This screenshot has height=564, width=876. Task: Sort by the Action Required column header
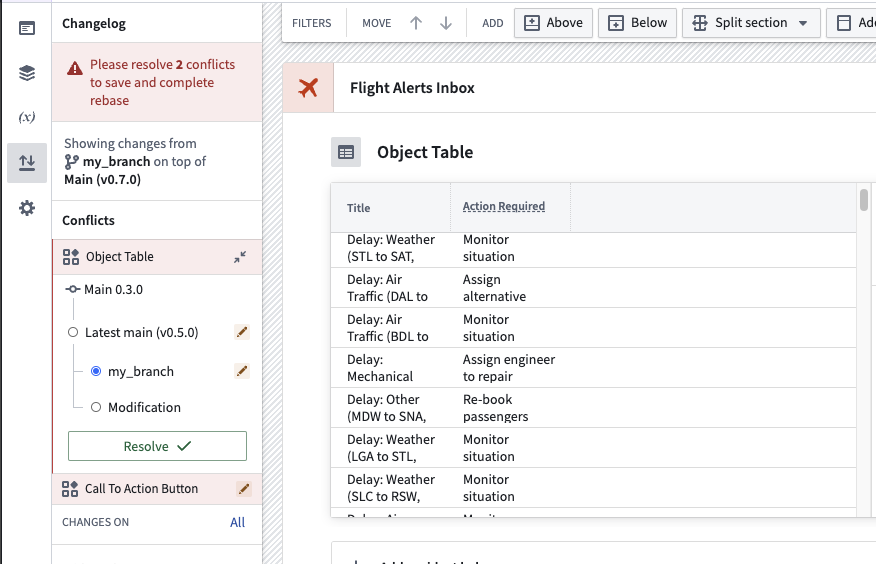(x=504, y=206)
